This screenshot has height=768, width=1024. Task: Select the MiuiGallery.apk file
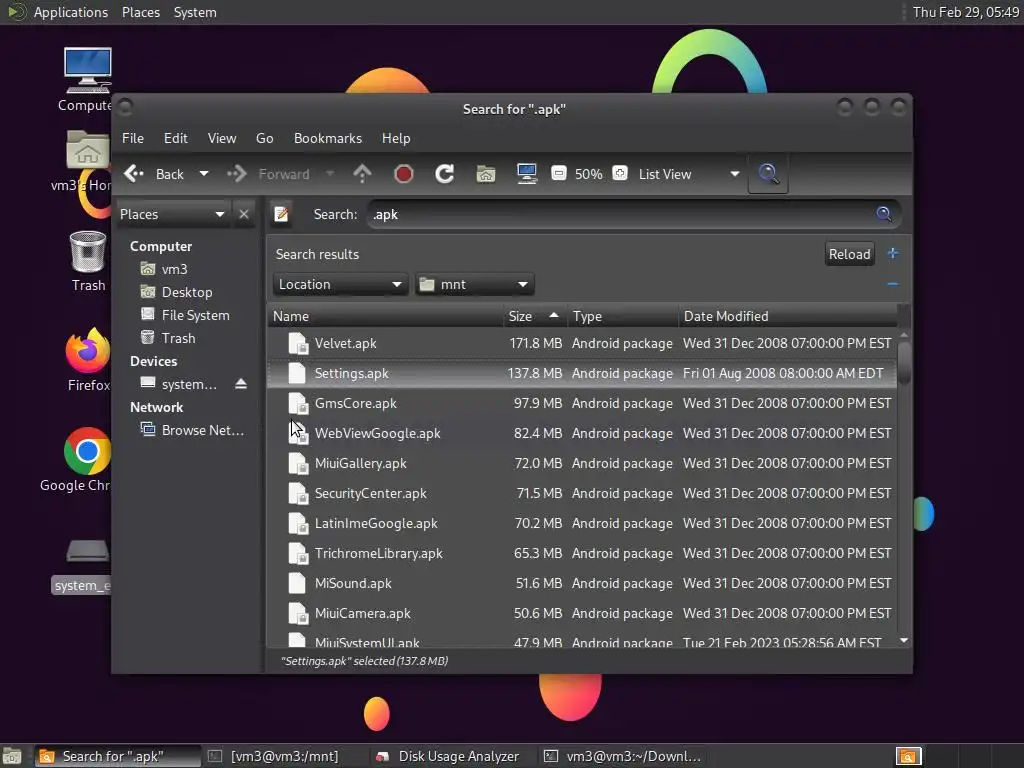pyautogui.click(x=581, y=464)
